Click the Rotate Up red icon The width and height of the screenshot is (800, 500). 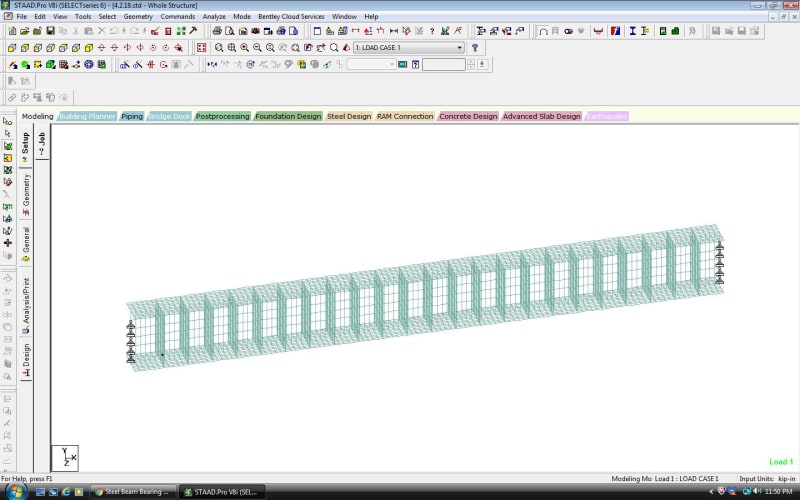[102, 48]
